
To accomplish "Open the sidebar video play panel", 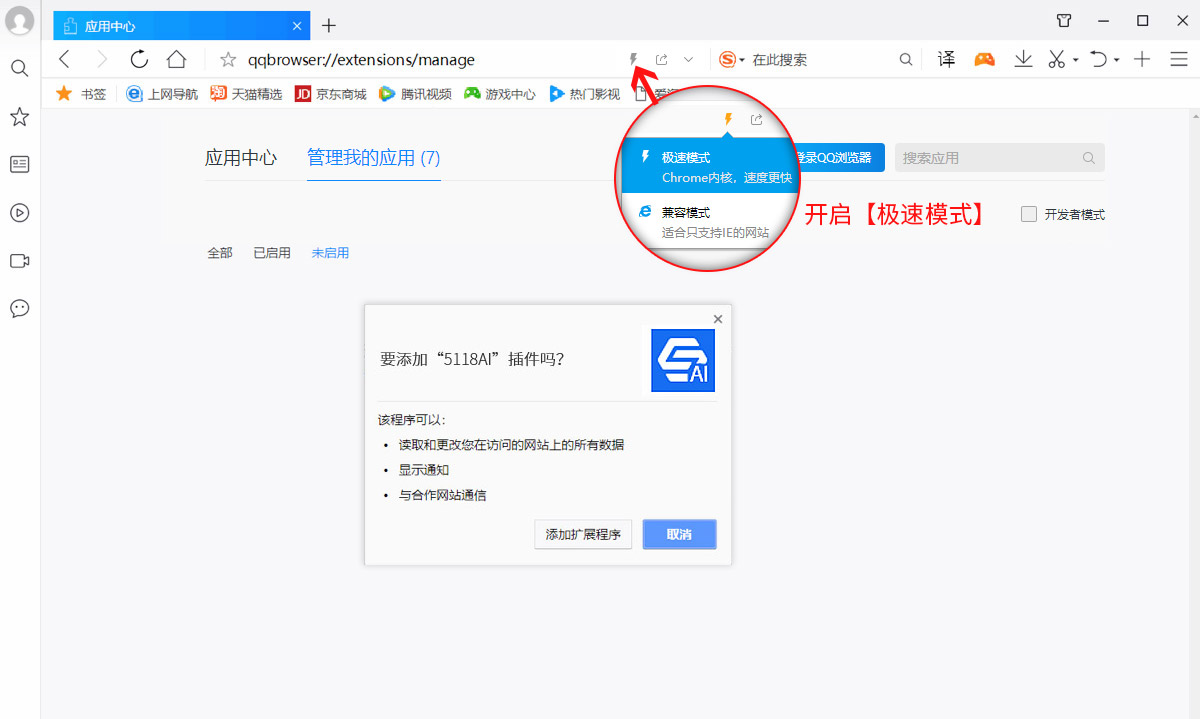I will (19, 212).
